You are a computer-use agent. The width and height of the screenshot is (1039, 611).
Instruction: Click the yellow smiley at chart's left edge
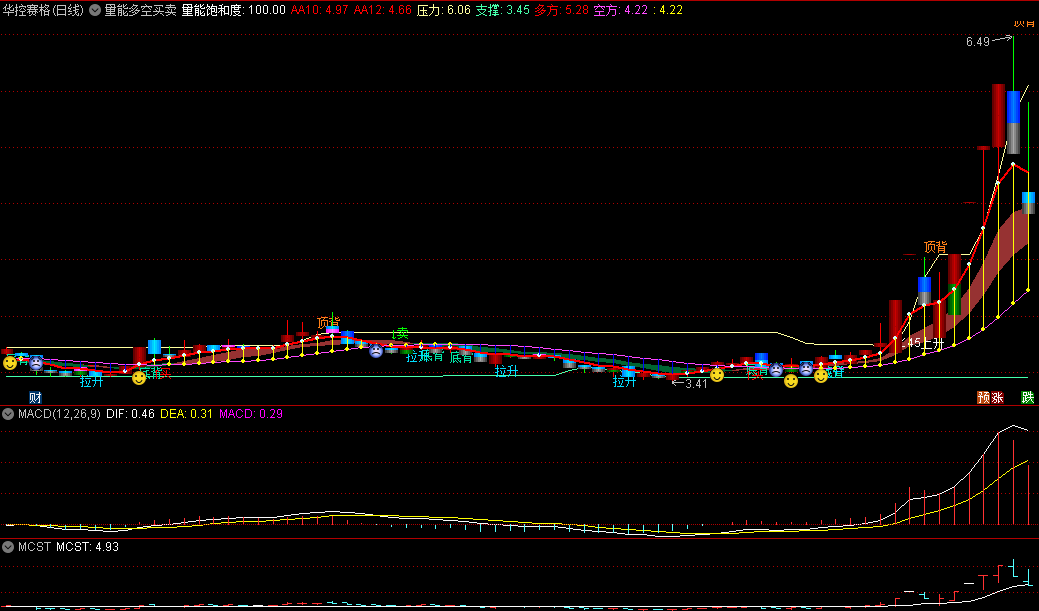pyautogui.click(x=10, y=362)
